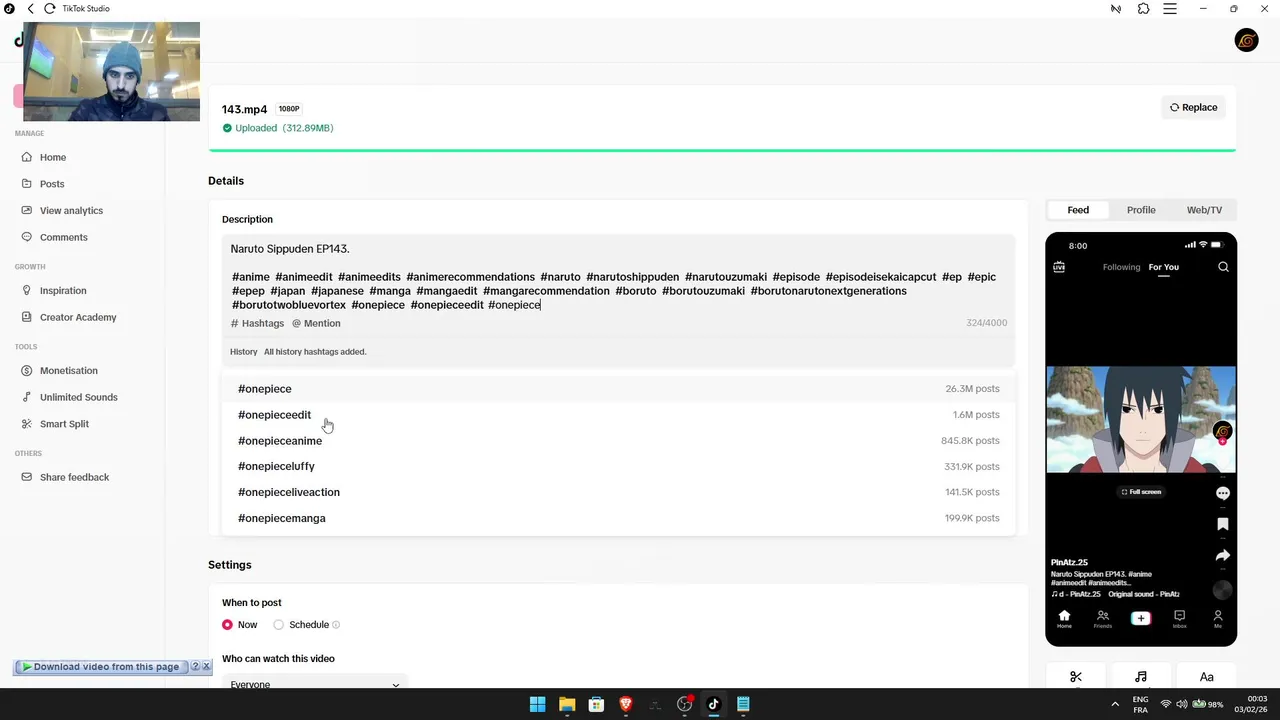The image size is (1280, 720).
Task: Go back using the browser back arrow
Action: point(30,9)
